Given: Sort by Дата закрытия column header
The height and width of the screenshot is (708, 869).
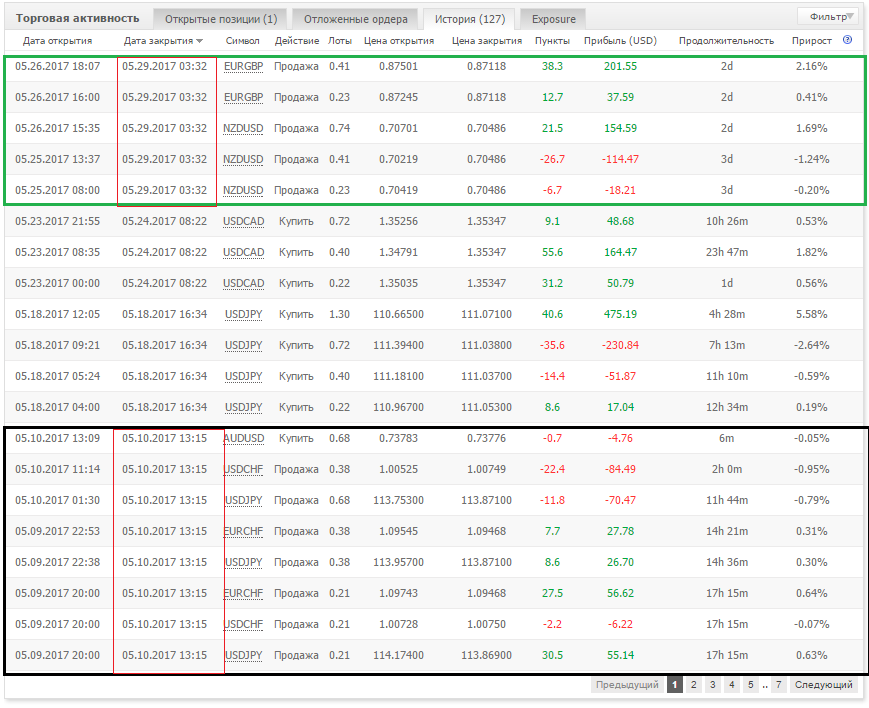Looking at the screenshot, I should tap(159, 41).
